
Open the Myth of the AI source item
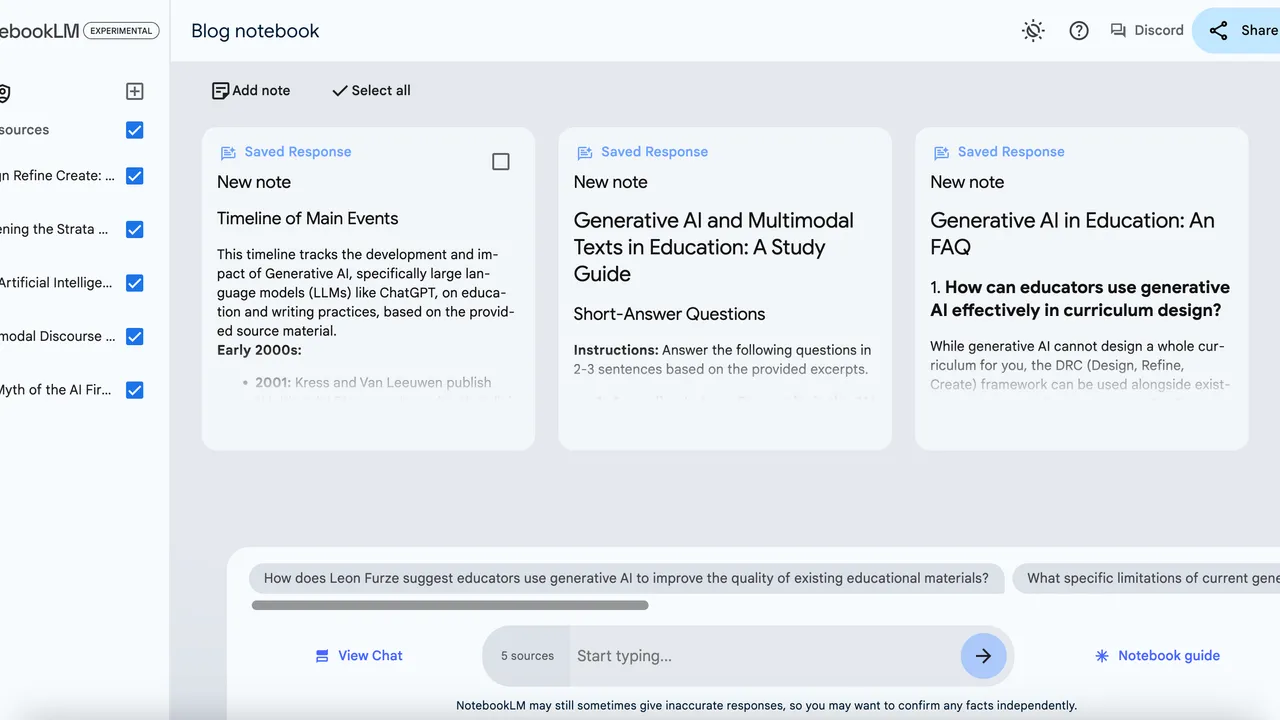(56, 390)
